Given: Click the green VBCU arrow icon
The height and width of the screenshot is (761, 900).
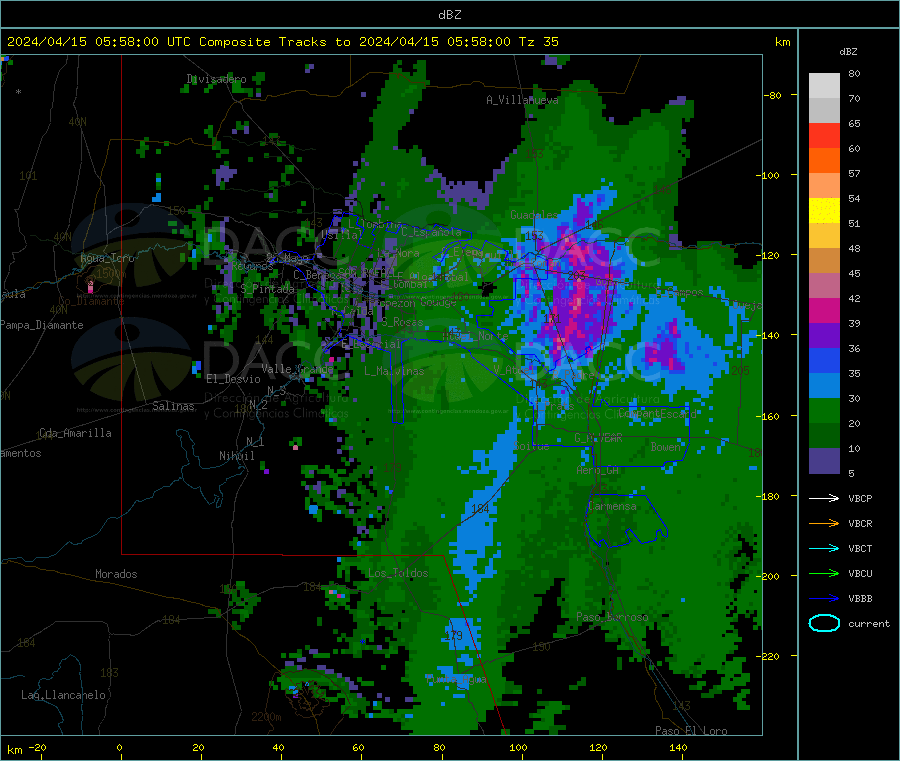Looking at the screenshot, I should click(x=824, y=573).
